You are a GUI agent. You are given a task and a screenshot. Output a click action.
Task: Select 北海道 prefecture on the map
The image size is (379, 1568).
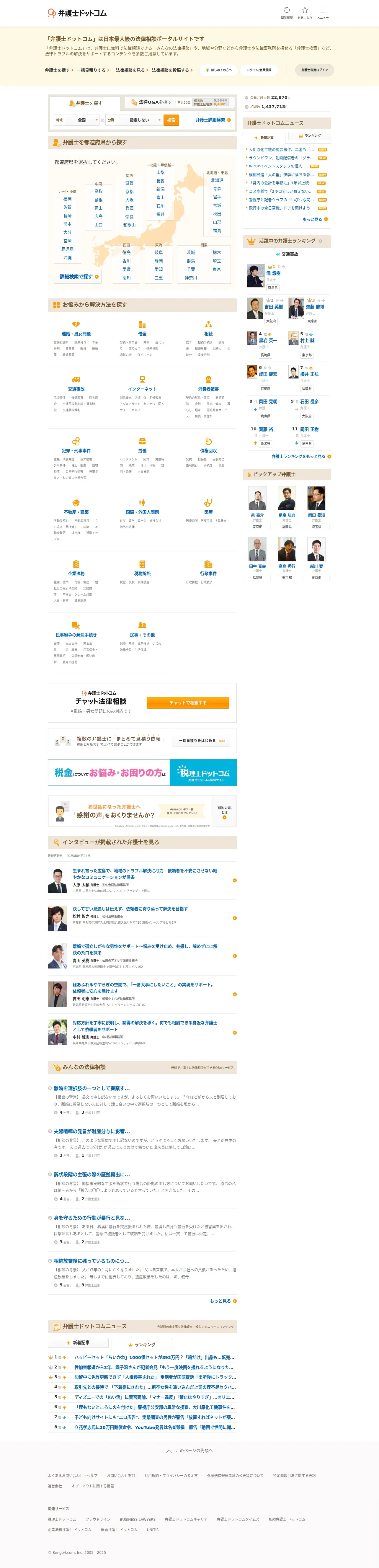pos(217,180)
